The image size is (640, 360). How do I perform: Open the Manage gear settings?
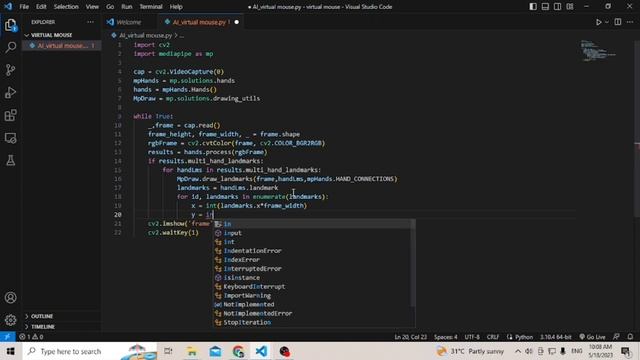pos(11,320)
